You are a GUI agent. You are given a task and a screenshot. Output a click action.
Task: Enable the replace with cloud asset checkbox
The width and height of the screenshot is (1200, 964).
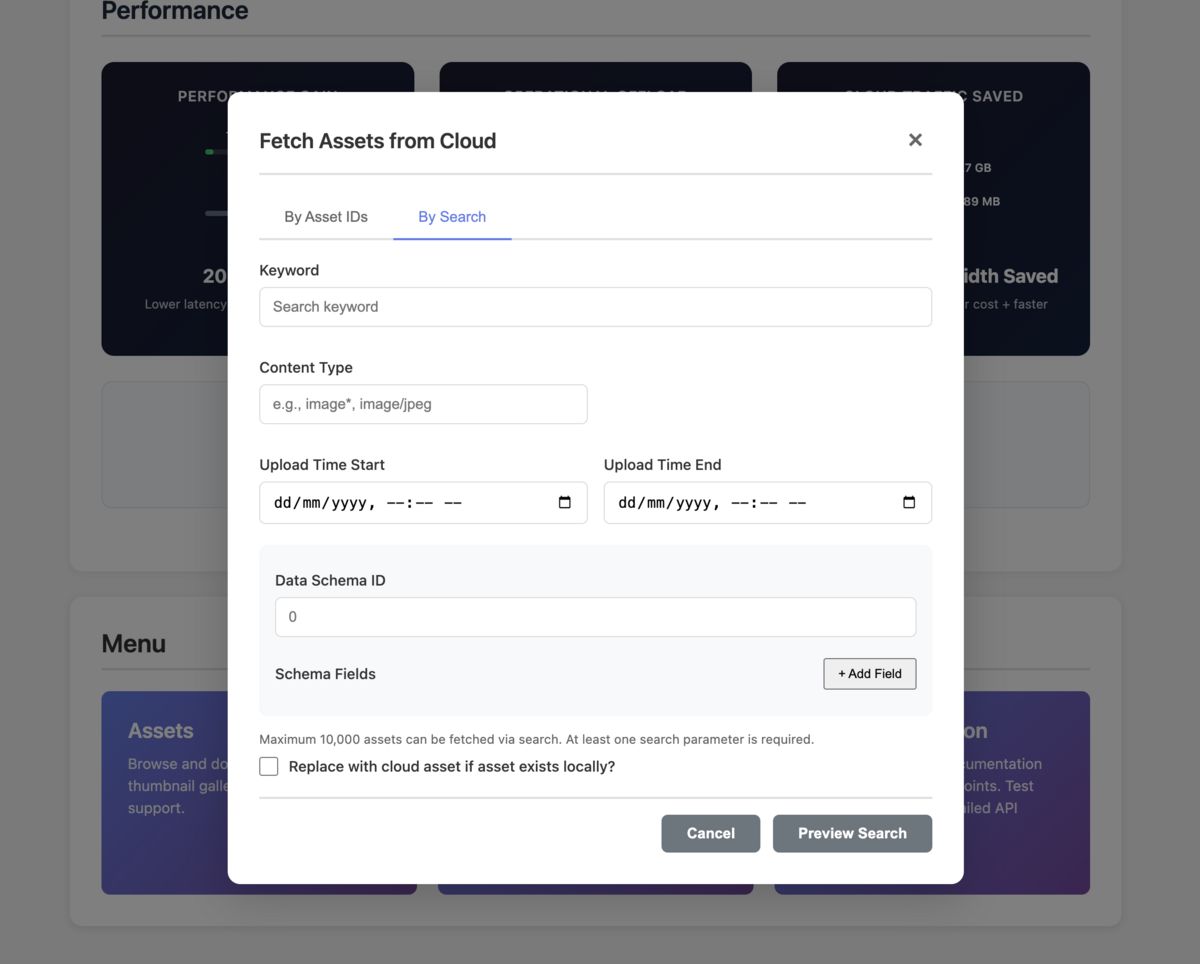(269, 767)
